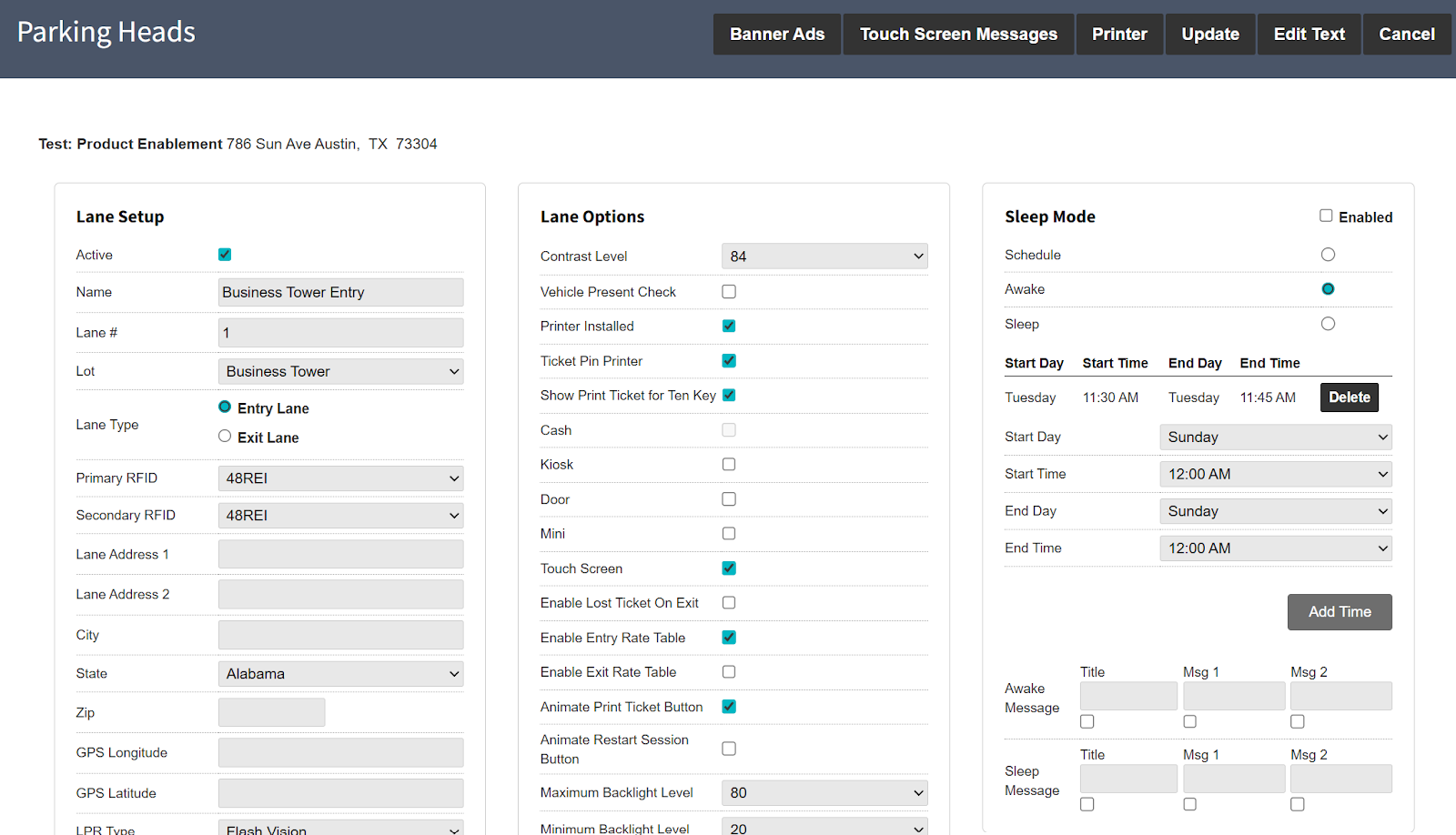Click the Update button
The image size is (1456, 835).
click(1210, 35)
